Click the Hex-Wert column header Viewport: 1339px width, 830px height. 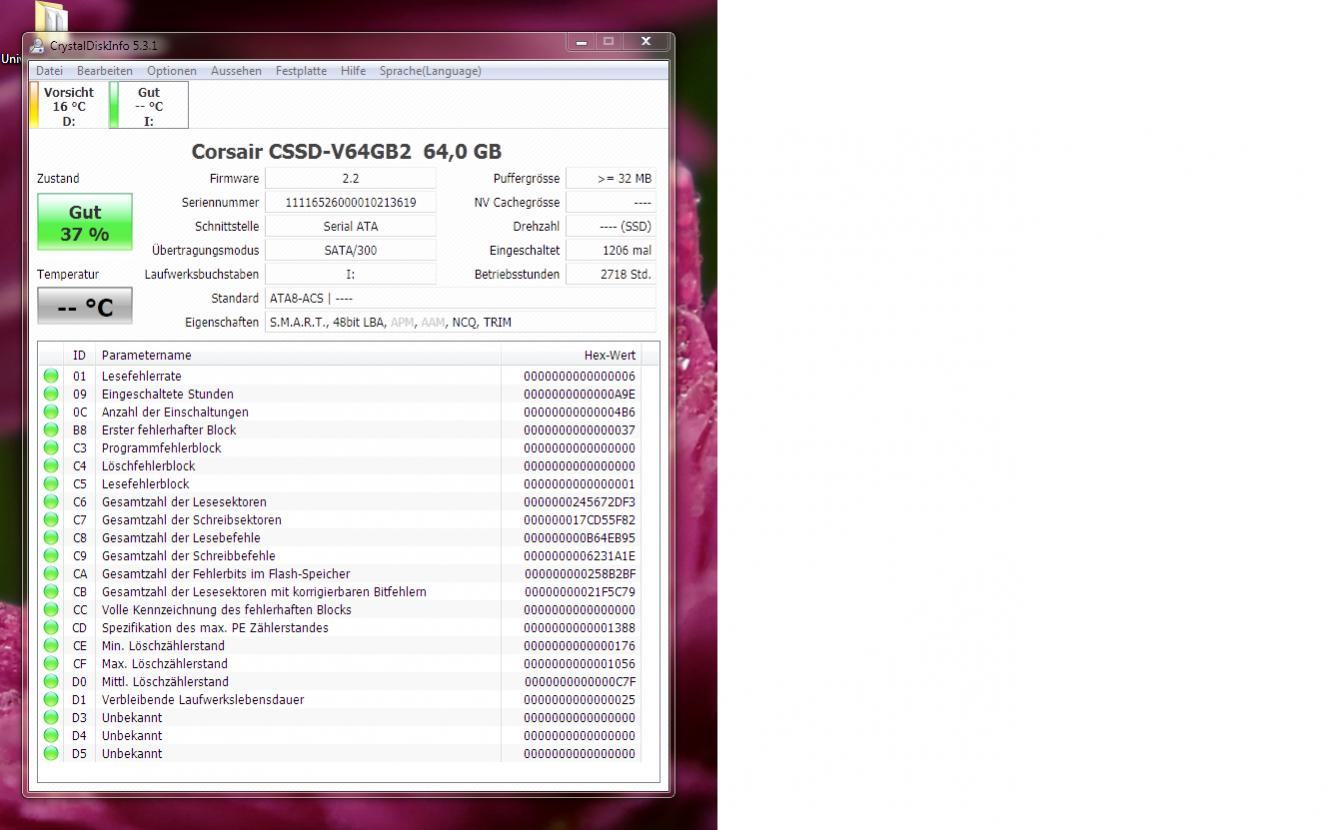(x=571, y=355)
